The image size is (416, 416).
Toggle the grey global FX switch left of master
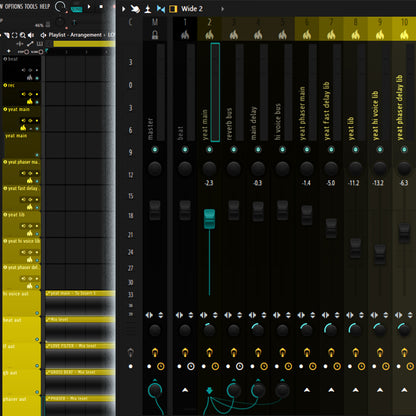point(131,352)
